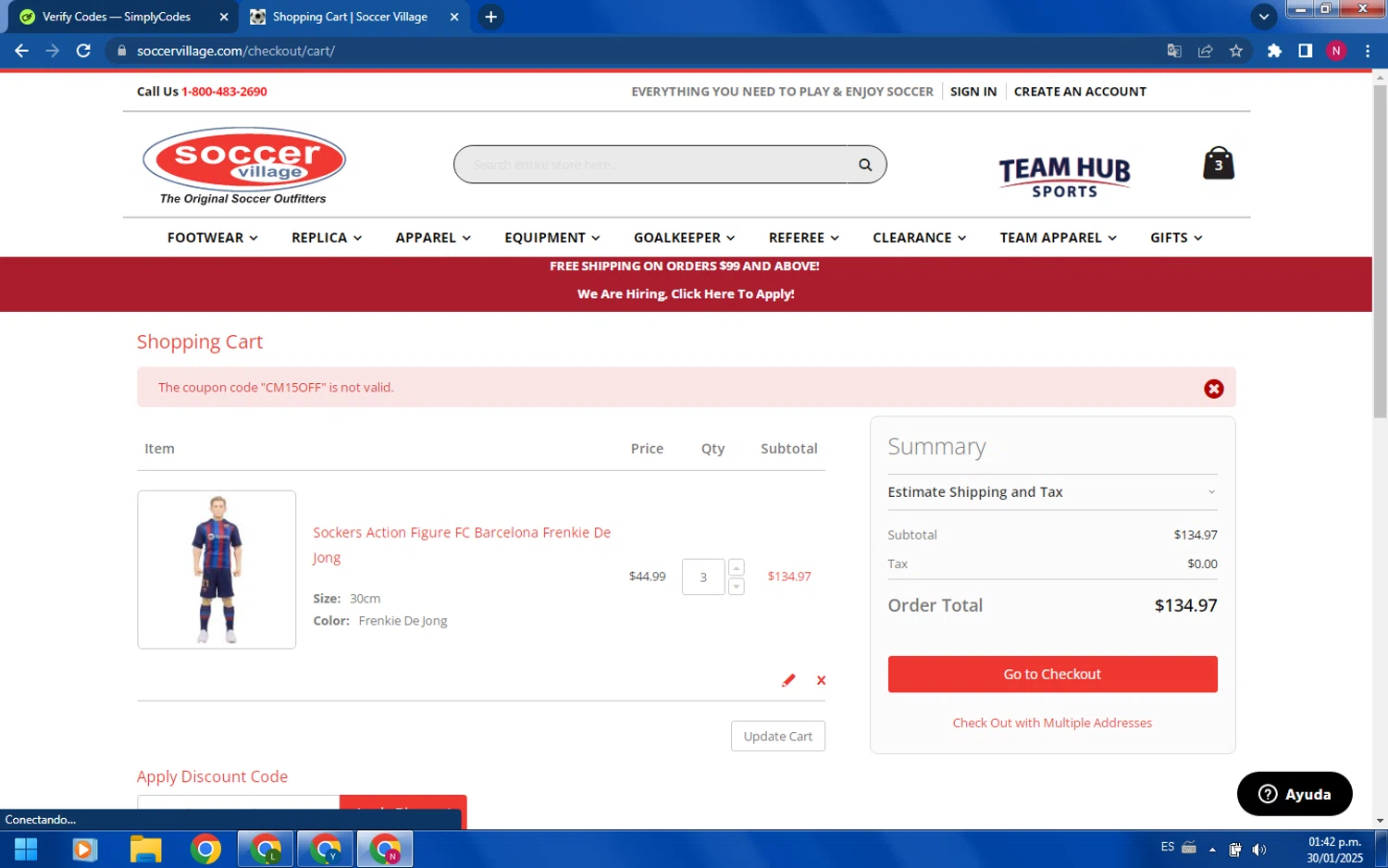The image size is (1388, 868).
Task: Click Go to Checkout button
Action: pos(1052,675)
